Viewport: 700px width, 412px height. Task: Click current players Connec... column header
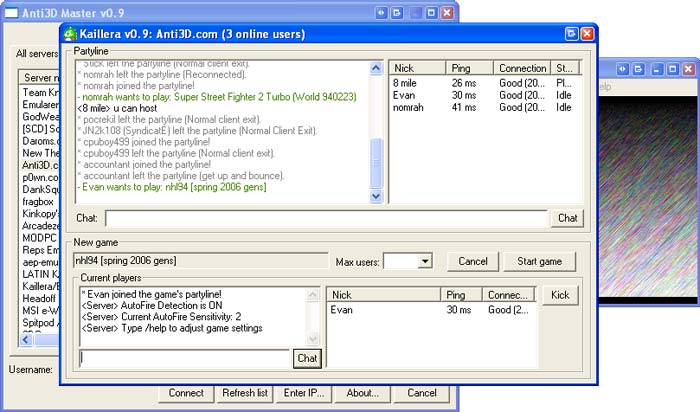click(x=508, y=295)
